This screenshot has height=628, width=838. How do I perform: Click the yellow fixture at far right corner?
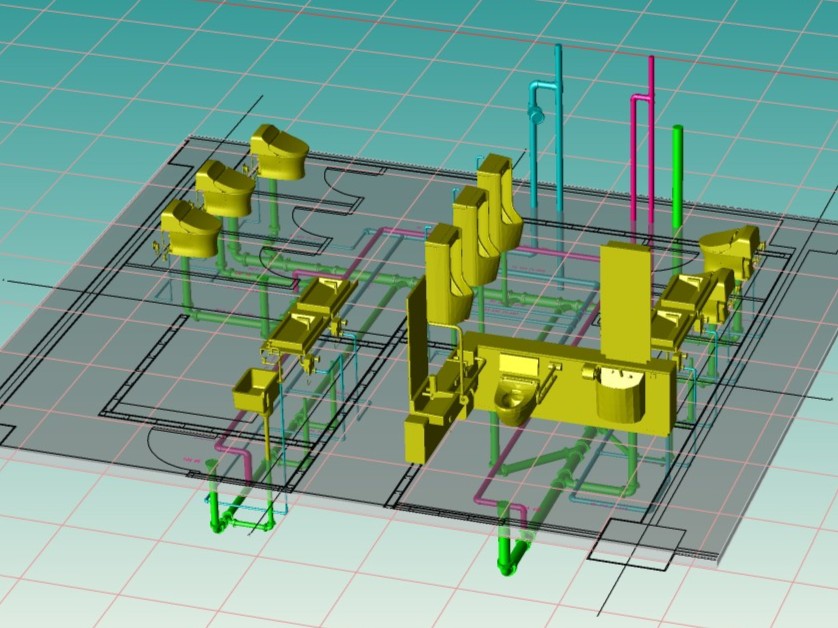(x=732, y=248)
